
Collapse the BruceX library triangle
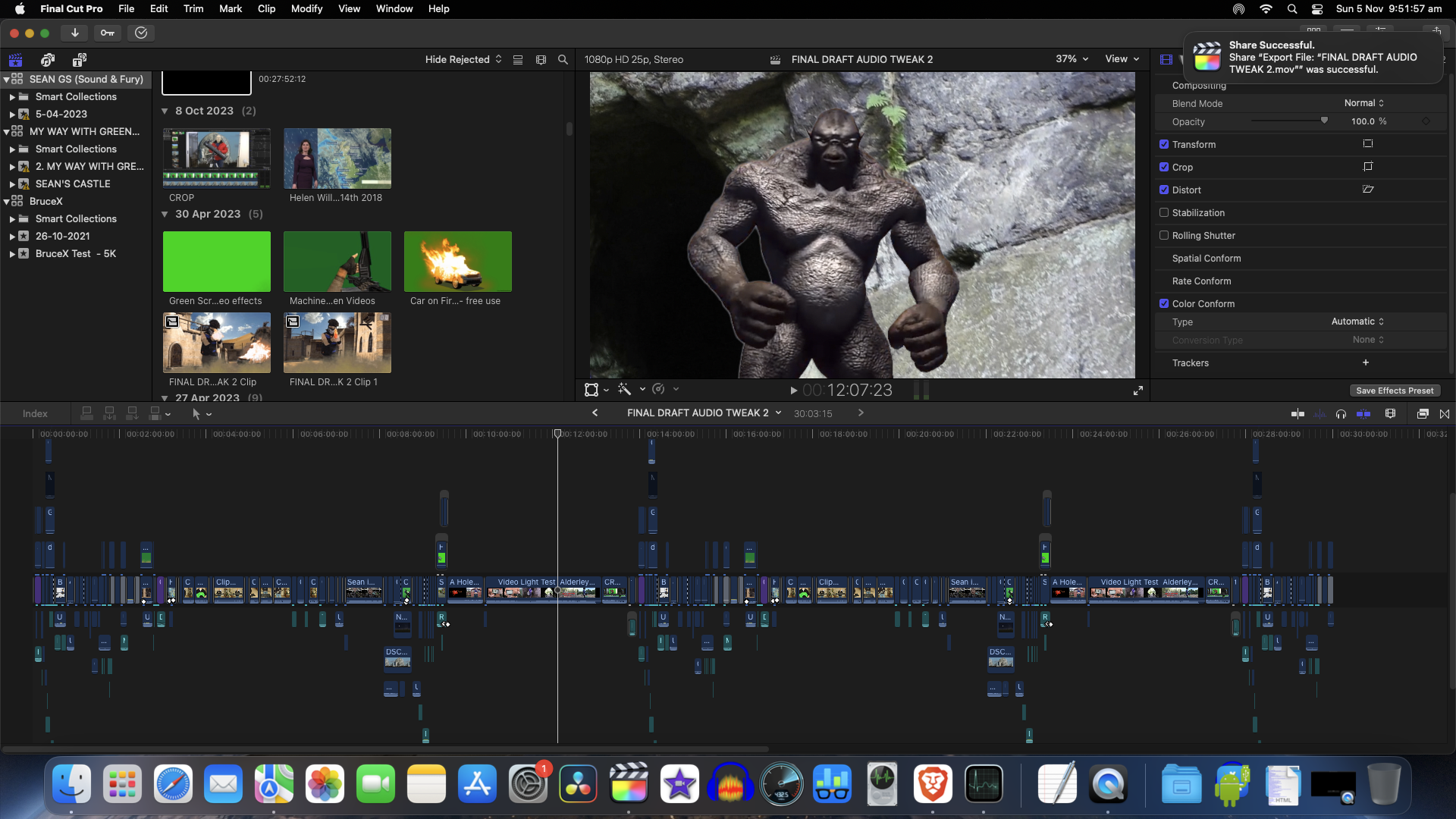(x=7, y=202)
